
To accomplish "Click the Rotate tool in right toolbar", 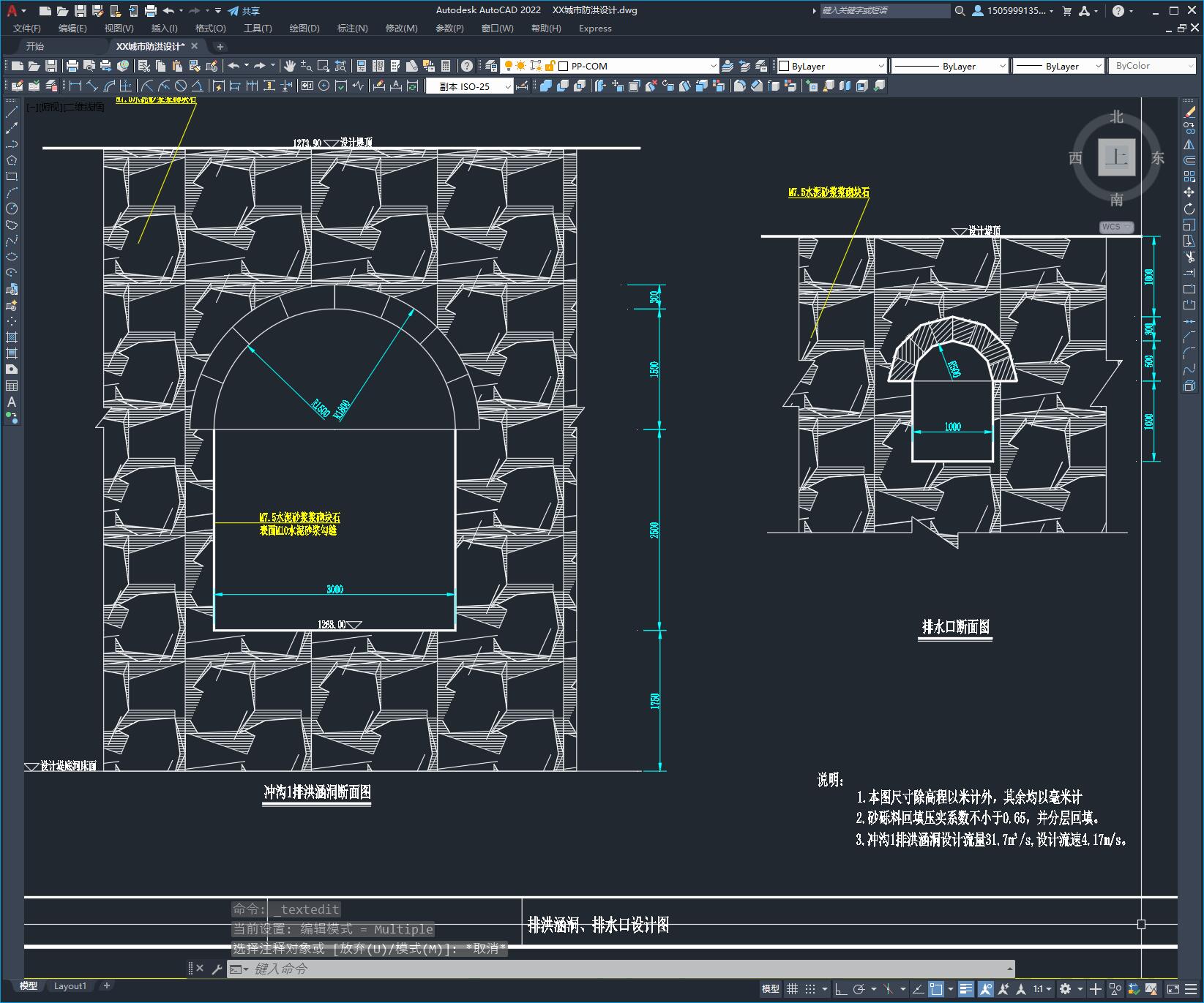I will coord(1189,209).
